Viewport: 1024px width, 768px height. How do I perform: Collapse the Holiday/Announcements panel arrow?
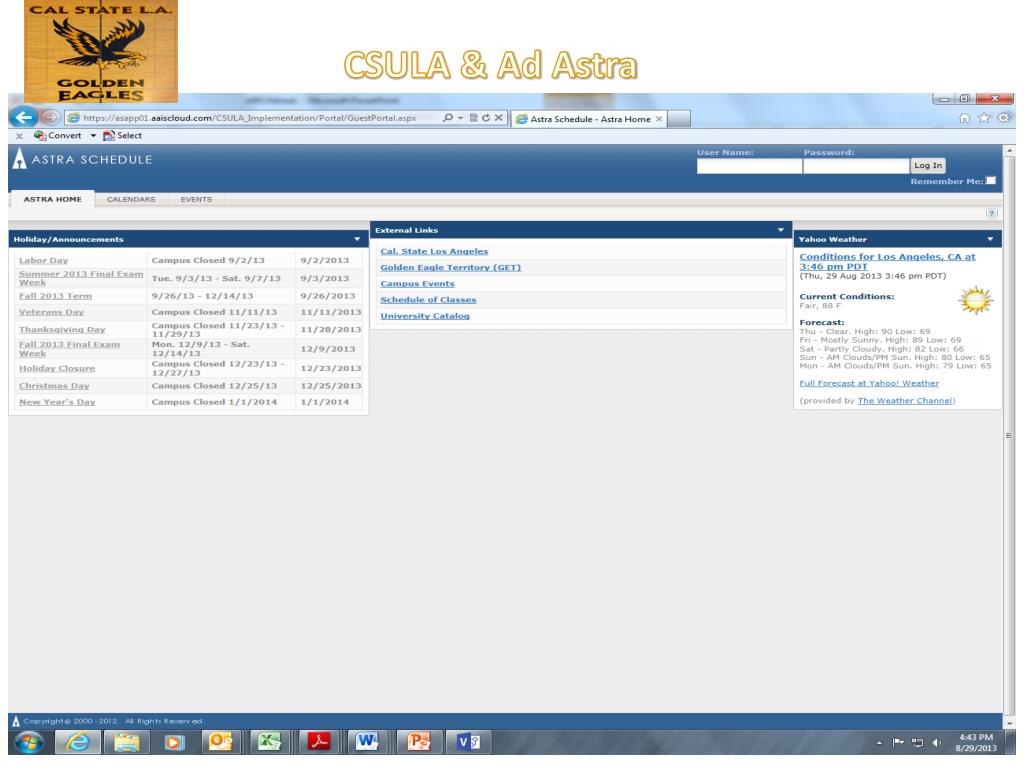click(357, 239)
